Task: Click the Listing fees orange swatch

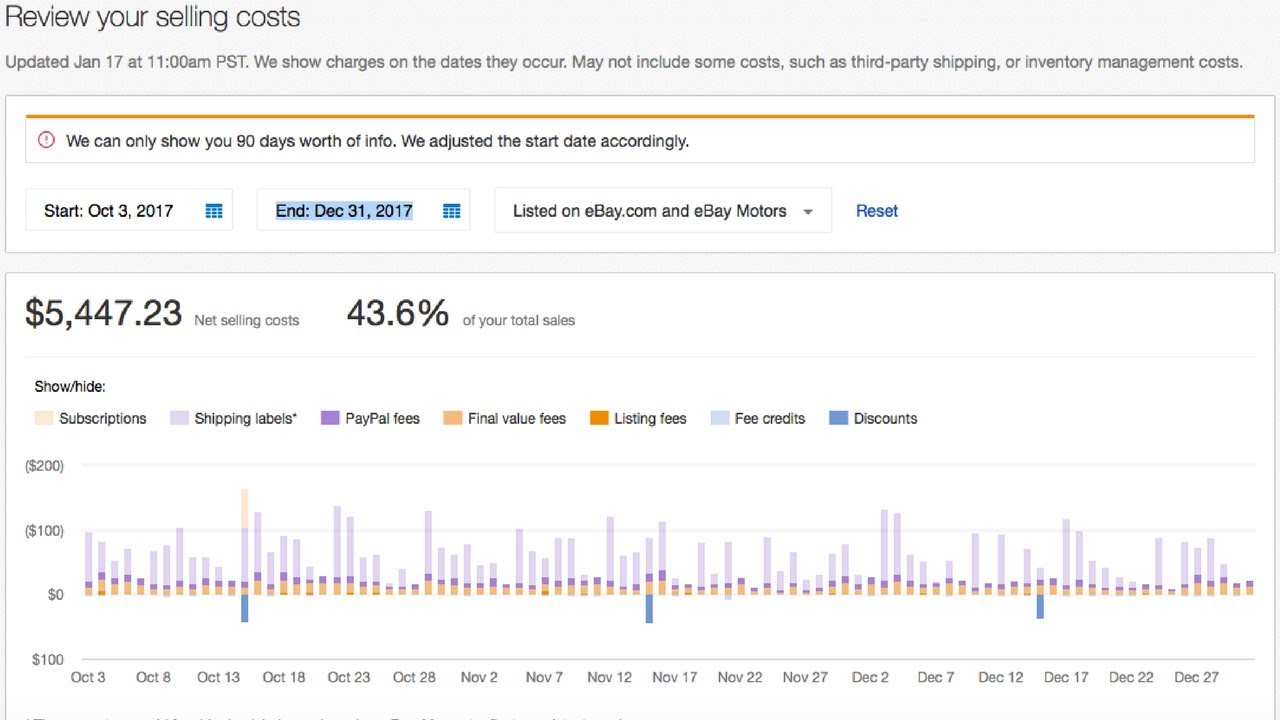Action: tap(599, 419)
